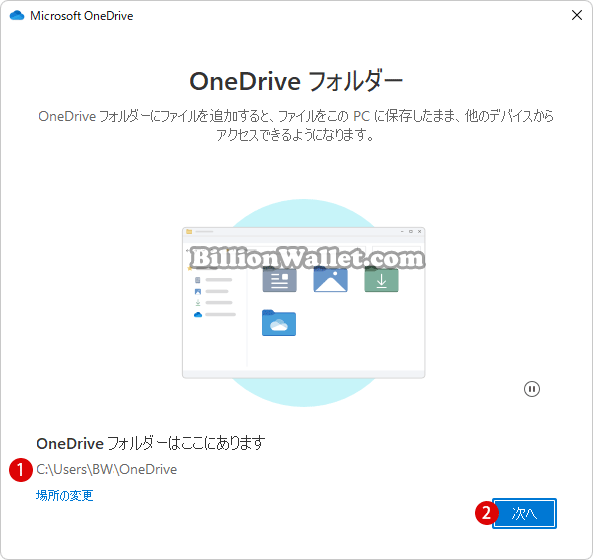Image resolution: width=593 pixels, height=560 pixels.
Task: Click the red circle numbered 2
Action: tap(486, 513)
